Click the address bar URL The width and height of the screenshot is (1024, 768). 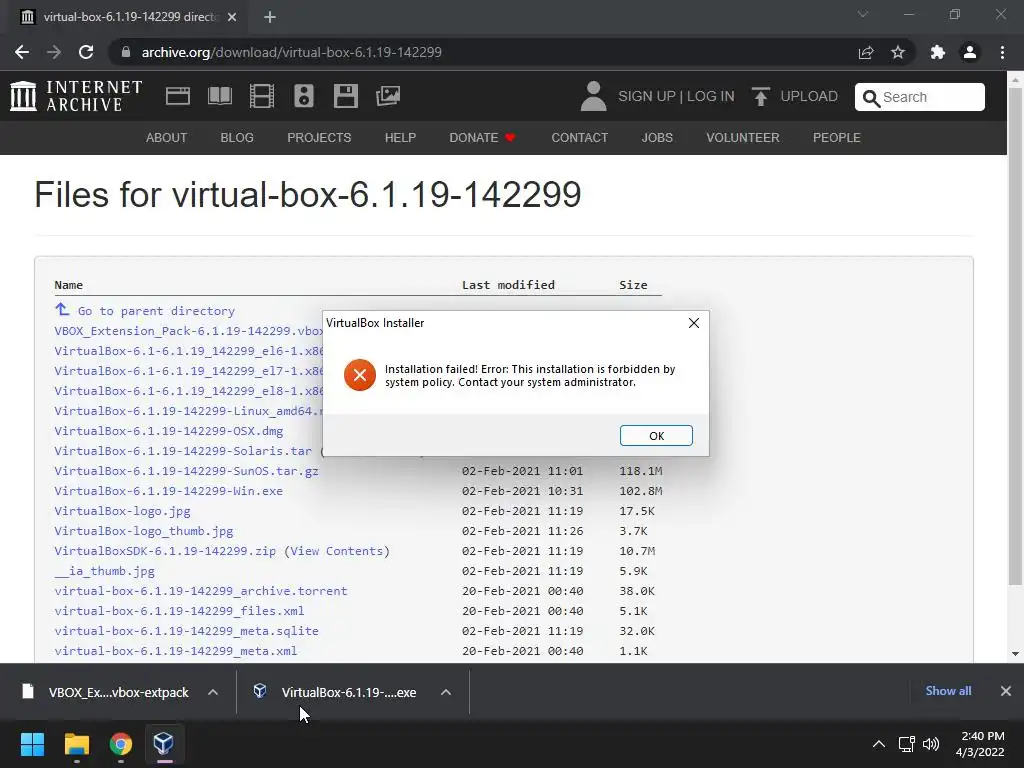(291, 52)
